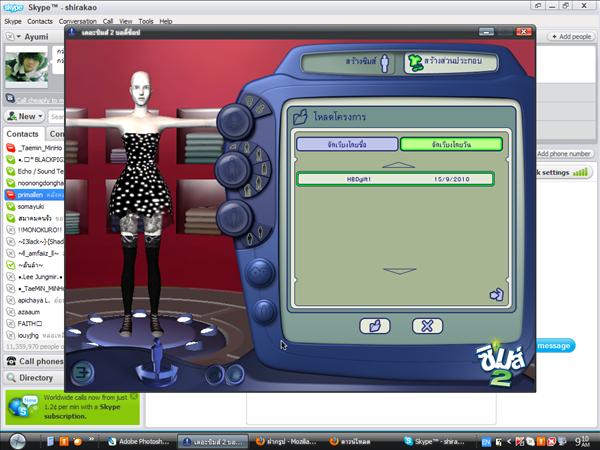Open Tools menu in Skype
The image size is (600, 450).
coord(146,21)
